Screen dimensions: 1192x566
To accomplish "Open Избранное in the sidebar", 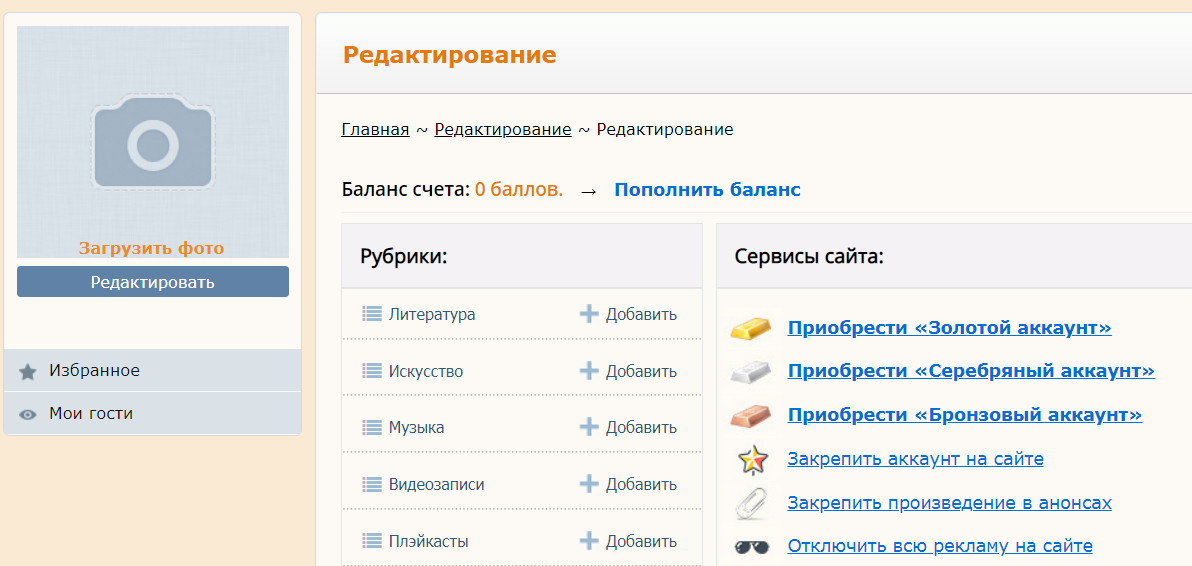I will pos(94,371).
